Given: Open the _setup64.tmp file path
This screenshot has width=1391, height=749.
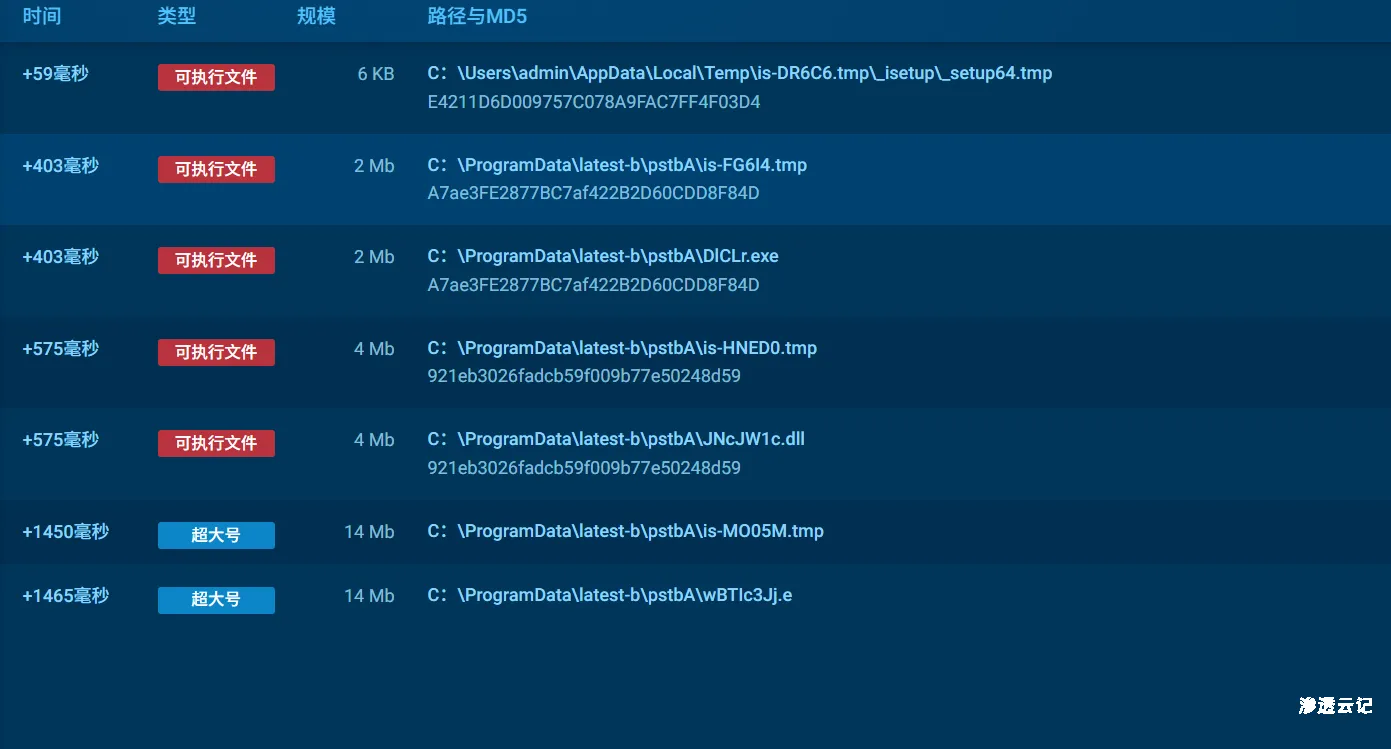Looking at the screenshot, I should 739,73.
